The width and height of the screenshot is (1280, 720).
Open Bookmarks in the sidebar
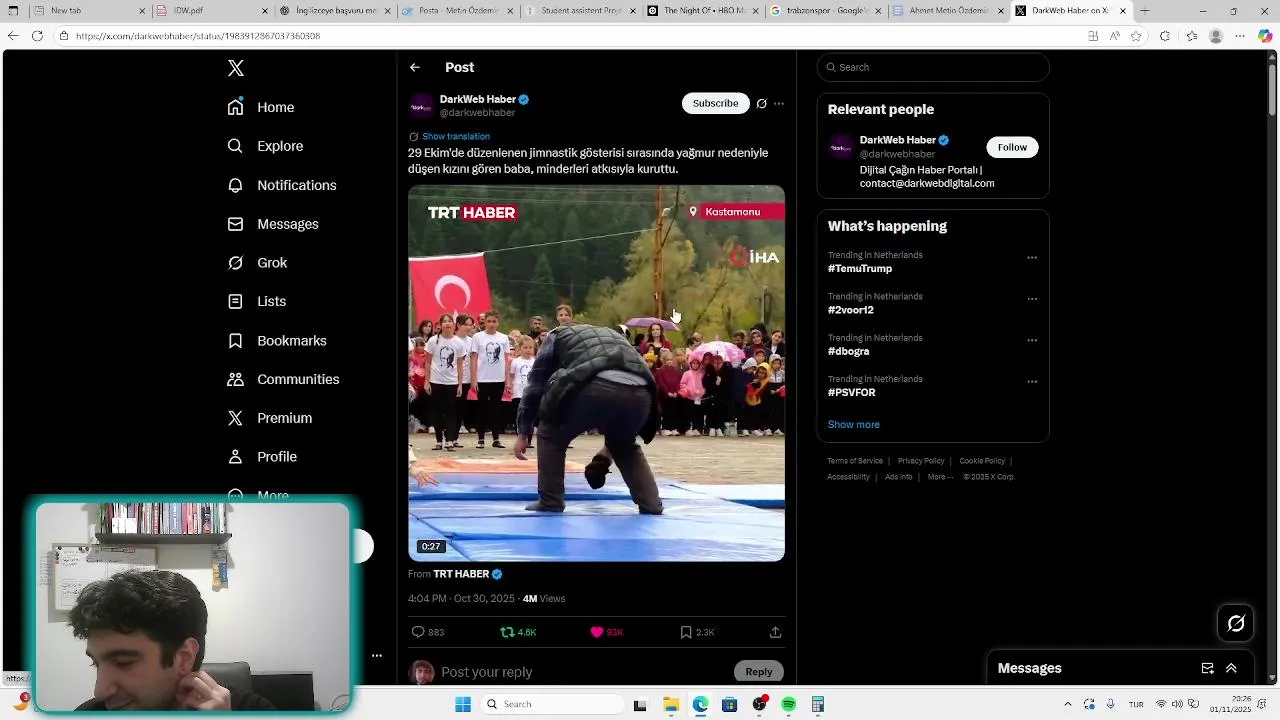(277, 341)
